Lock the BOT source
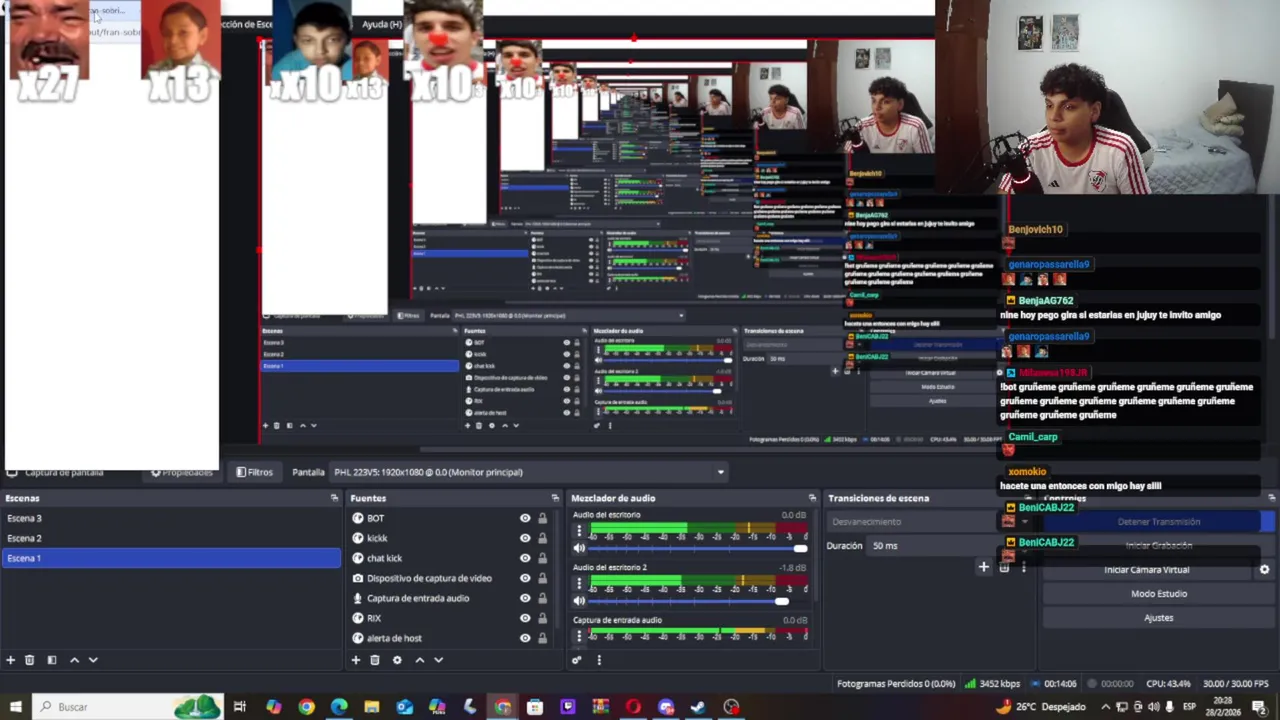The width and height of the screenshot is (1280, 720). click(x=543, y=518)
